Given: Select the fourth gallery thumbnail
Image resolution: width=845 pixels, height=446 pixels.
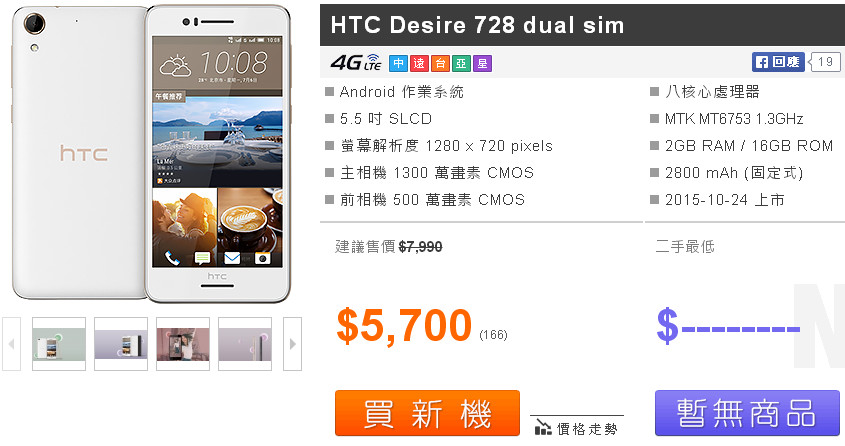Looking at the screenshot, I should (x=245, y=344).
